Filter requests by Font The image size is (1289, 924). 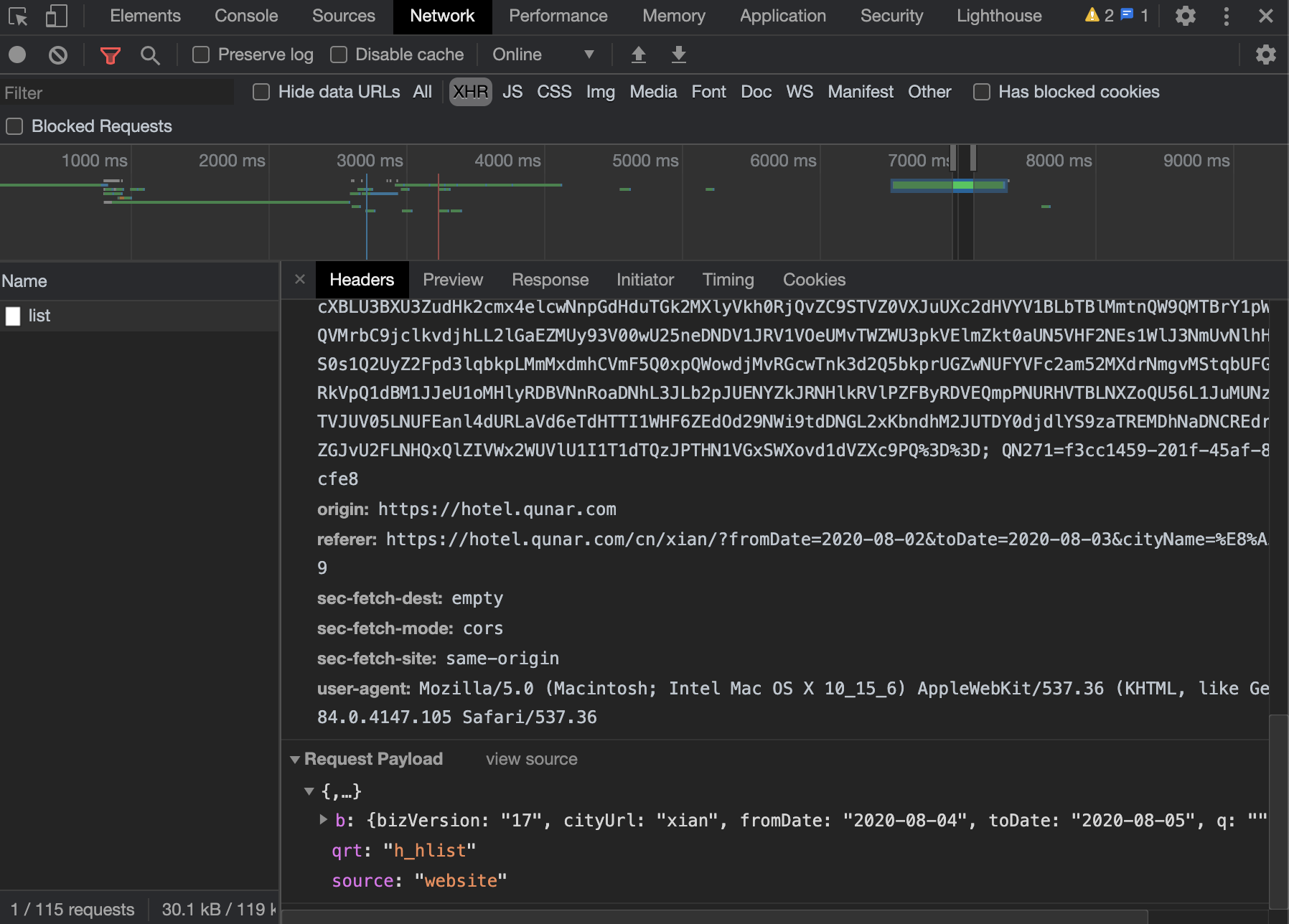tap(708, 92)
